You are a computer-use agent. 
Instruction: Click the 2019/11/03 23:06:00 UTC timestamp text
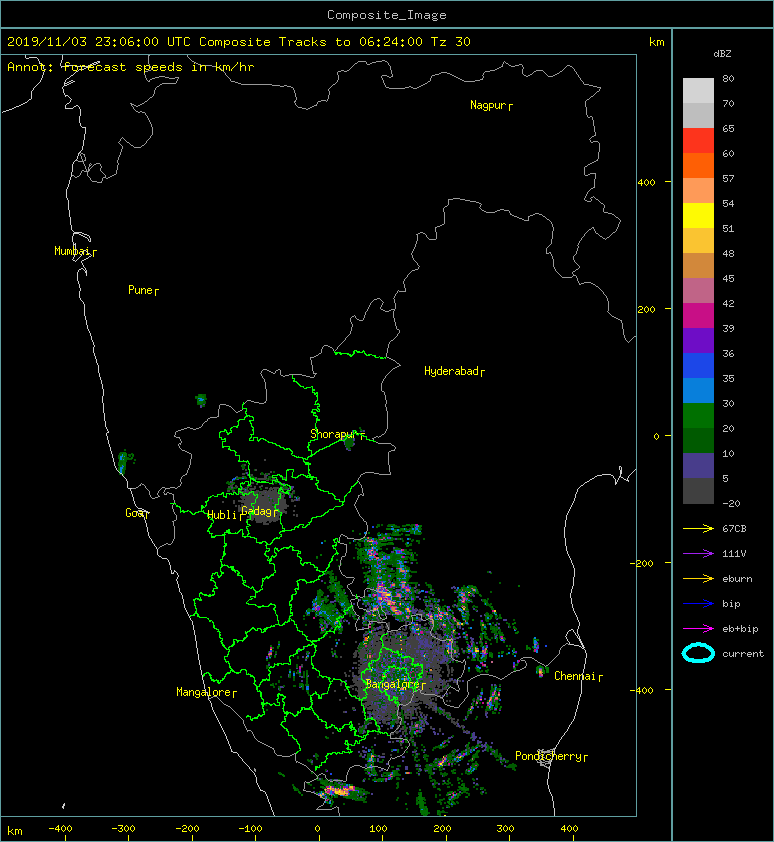(99, 42)
